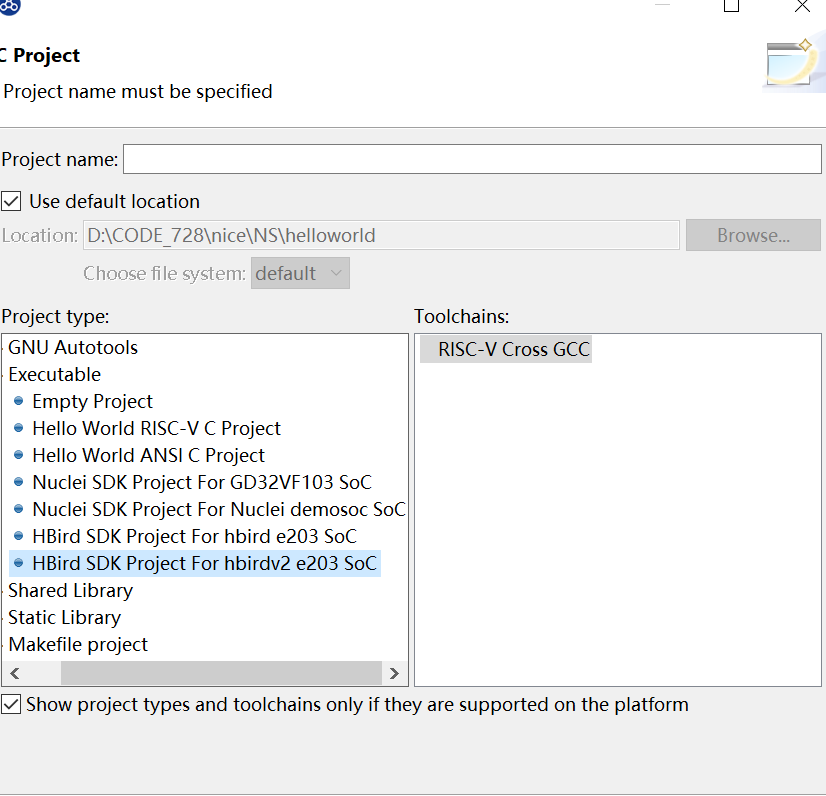
Task: Click the Browse... button
Action: tap(753, 235)
